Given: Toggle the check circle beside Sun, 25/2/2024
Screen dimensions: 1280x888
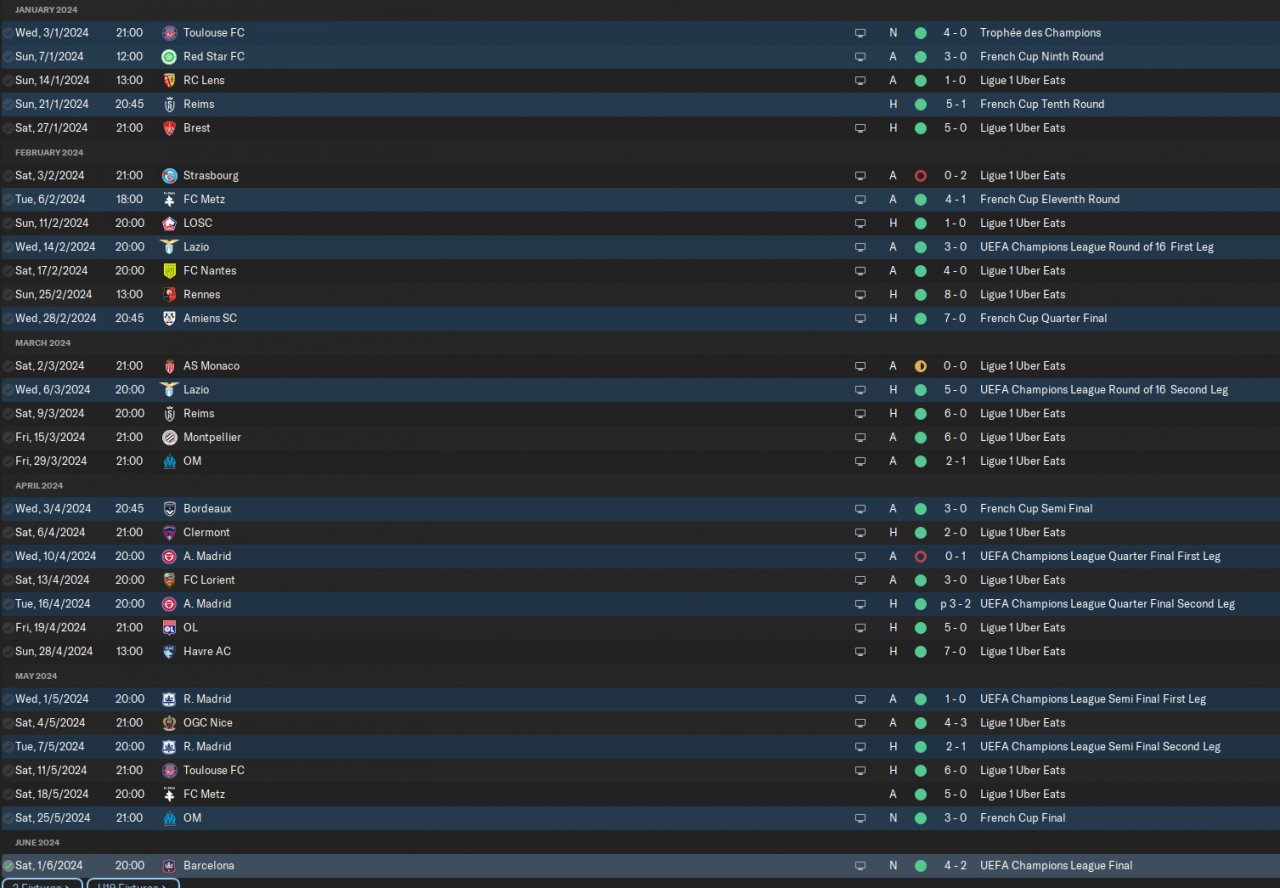Looking at the screenshot, I should [x=8, y=295].
